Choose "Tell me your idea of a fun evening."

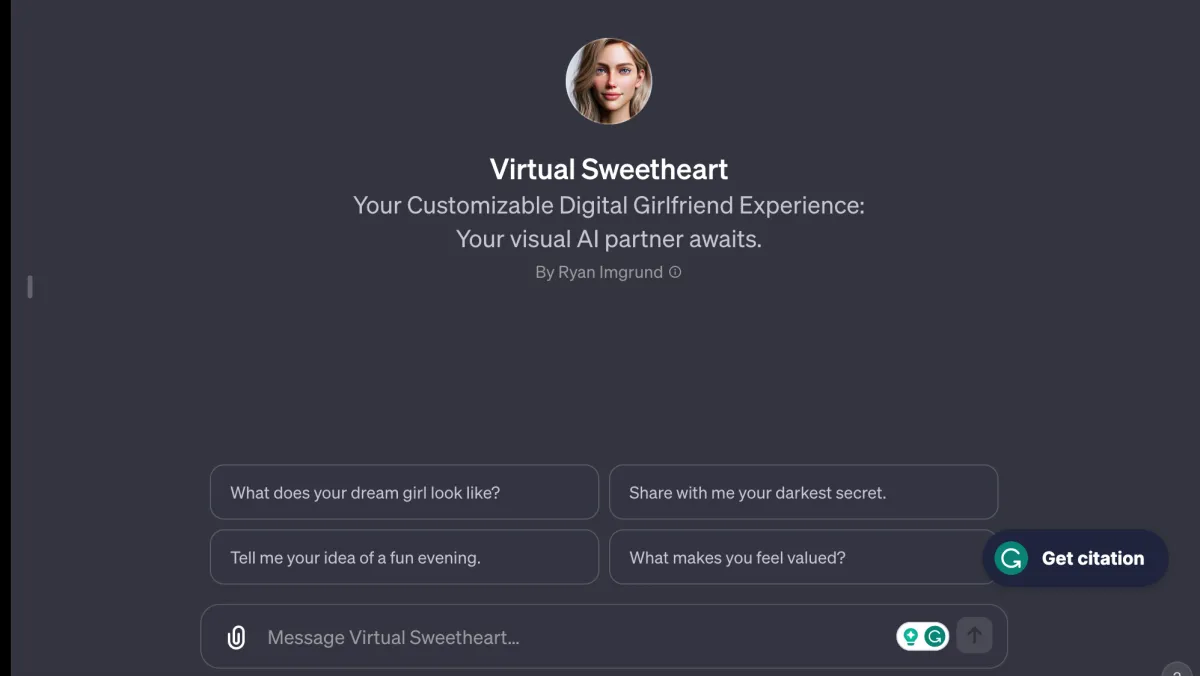tap(404, 557)
